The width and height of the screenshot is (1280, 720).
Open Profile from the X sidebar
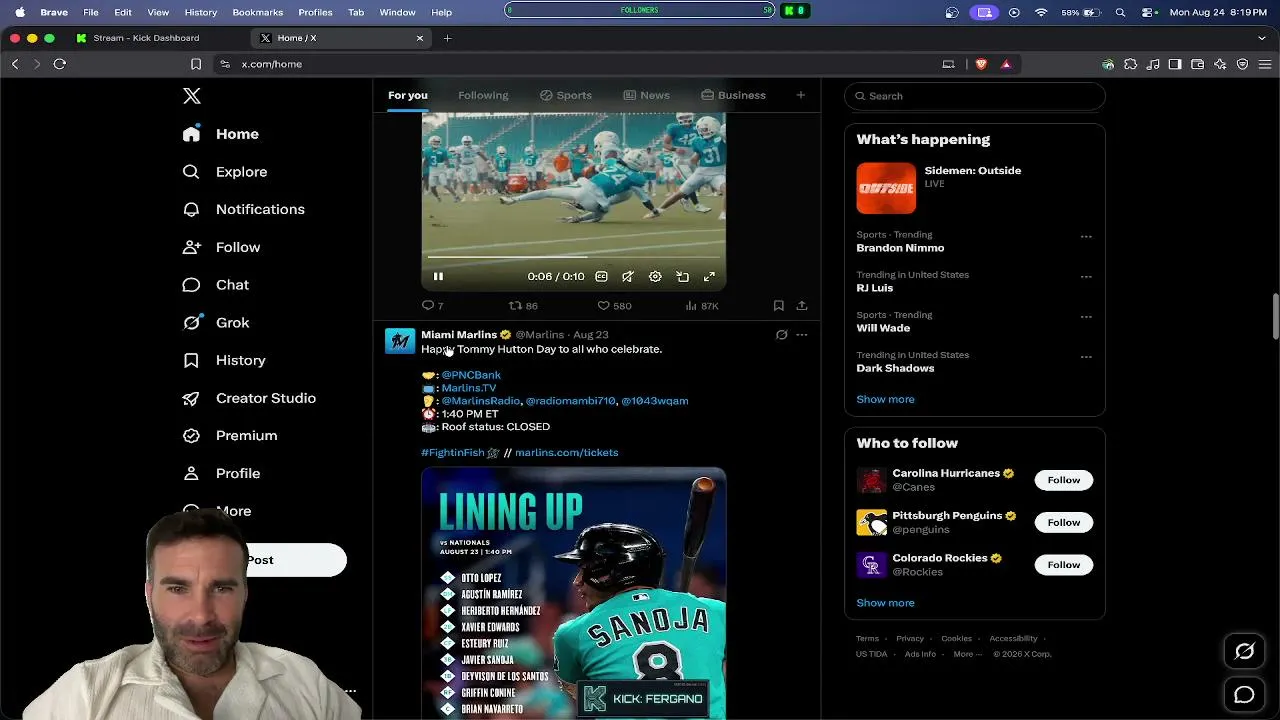pos(222,474)
